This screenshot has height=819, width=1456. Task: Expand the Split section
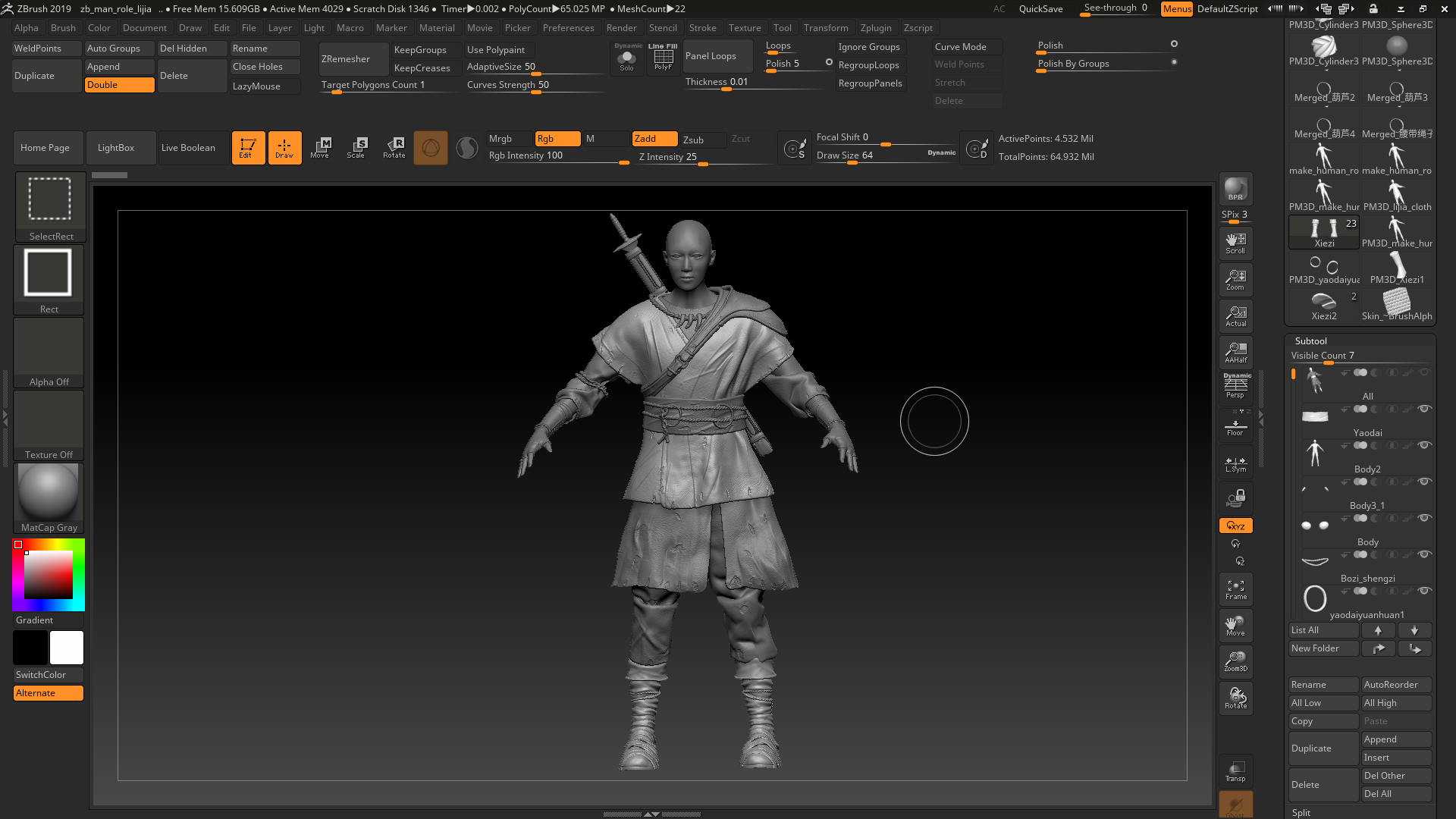pos(1301,812)
